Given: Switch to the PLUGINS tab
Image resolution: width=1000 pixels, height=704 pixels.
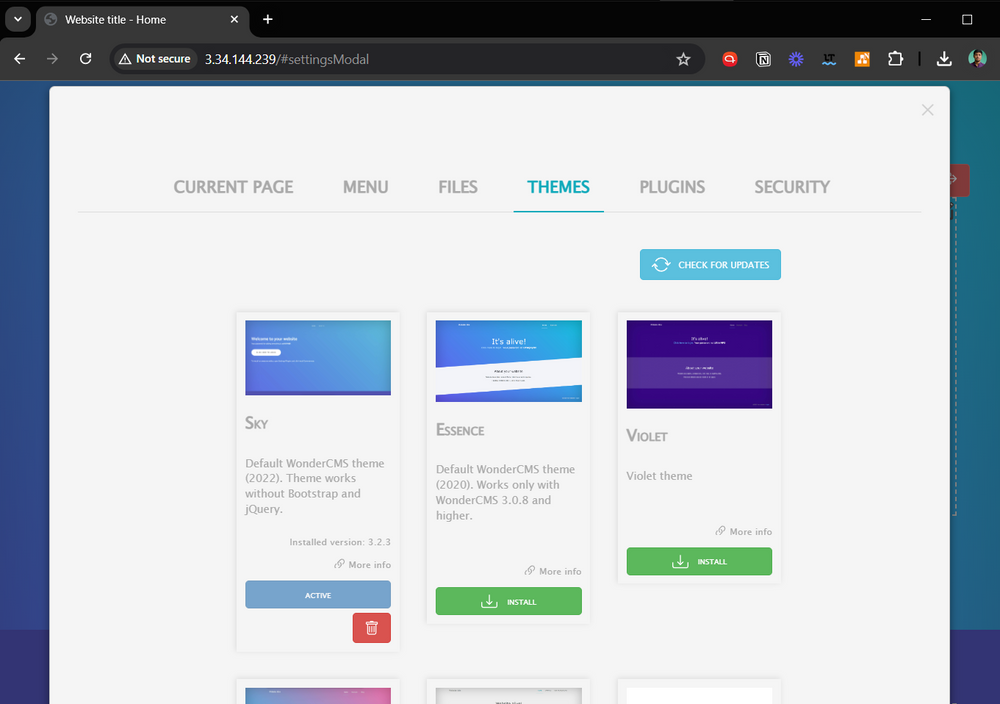Looking at the screenshot, I should click(671, 187).
